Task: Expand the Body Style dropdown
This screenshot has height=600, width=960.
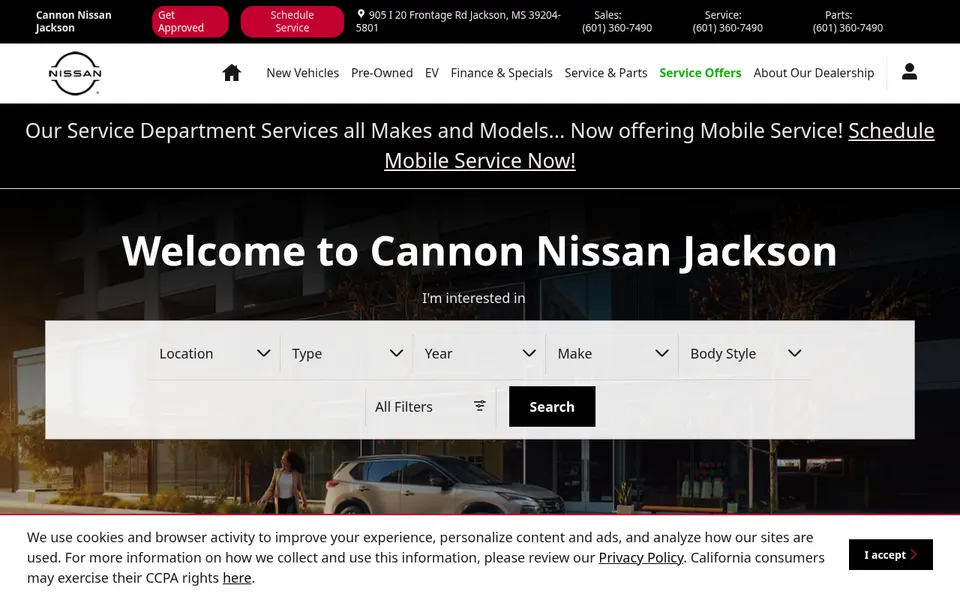Action: 745,353
